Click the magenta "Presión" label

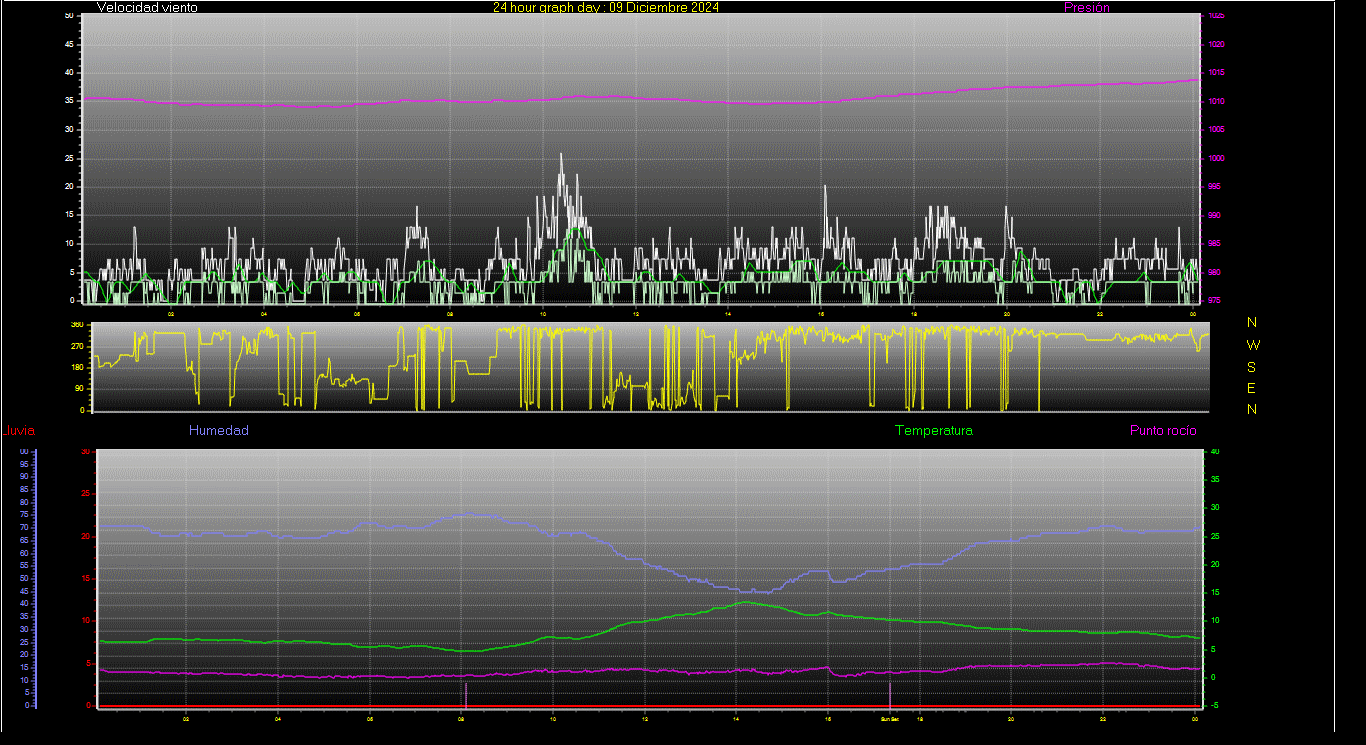pos(1087,7)
